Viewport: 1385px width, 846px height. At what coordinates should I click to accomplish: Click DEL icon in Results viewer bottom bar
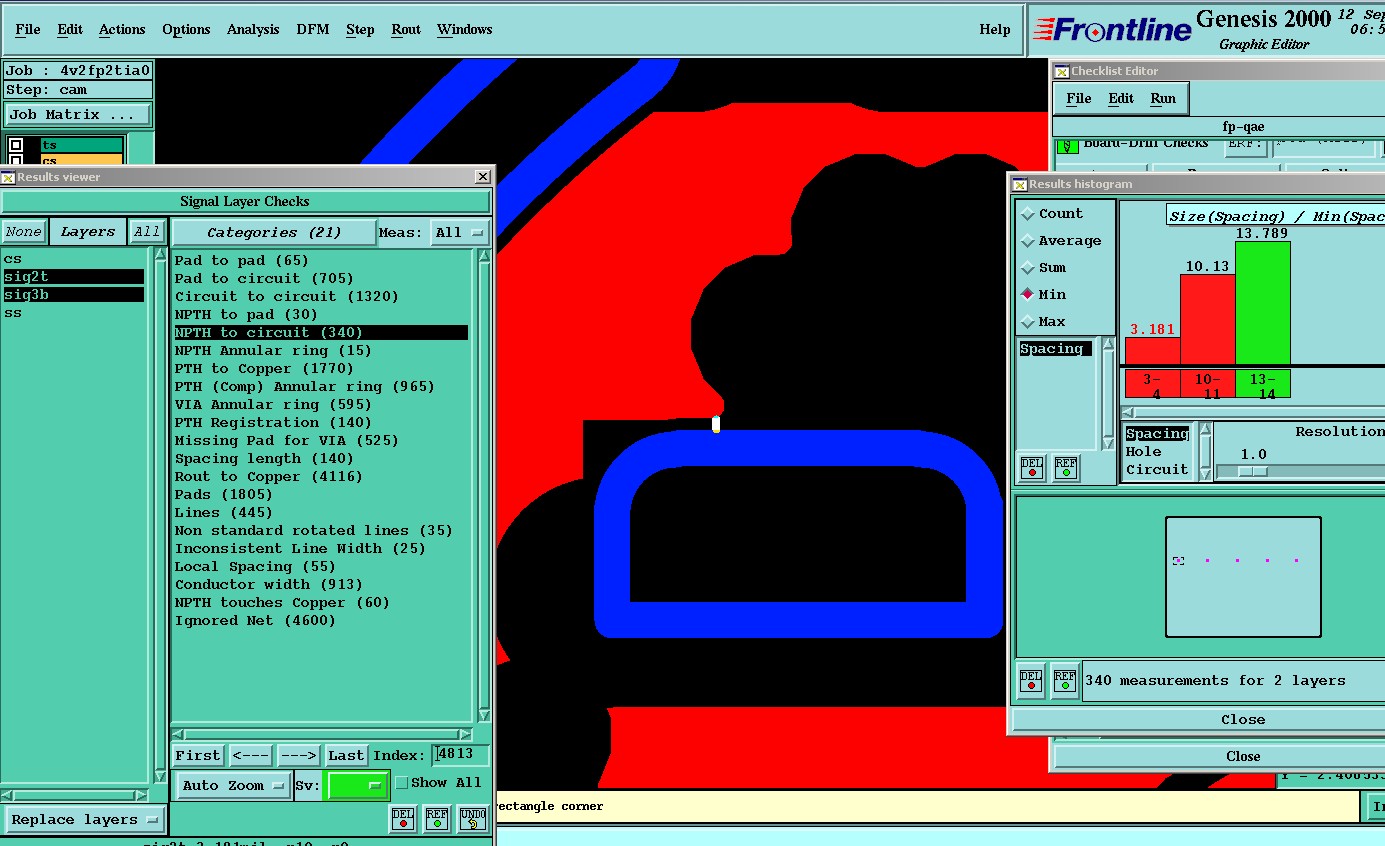[402, 819]
